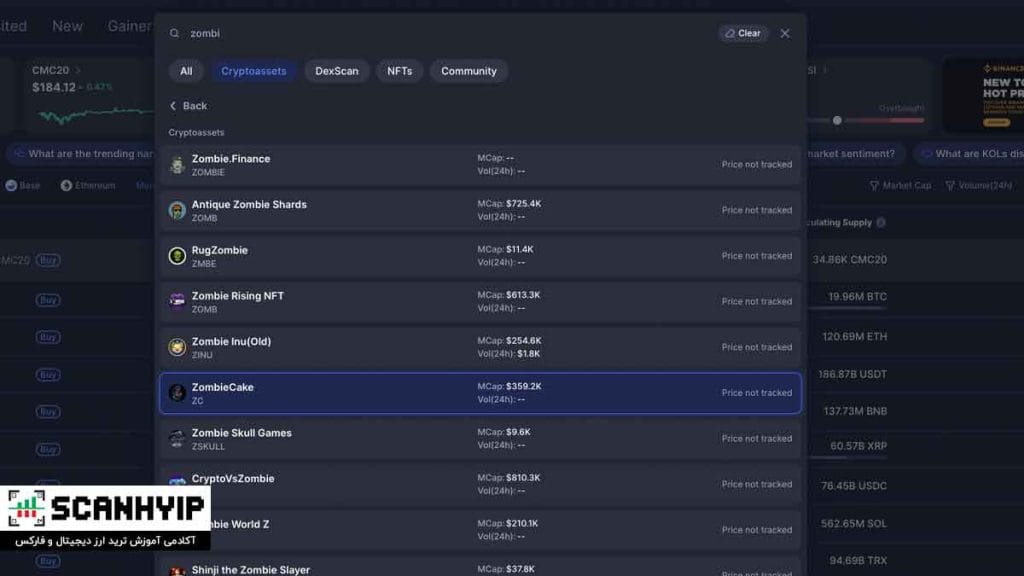Click the '60.57B XRP' supply value
Image resolution: width=1024 pixels, height=576 pixels.
pos(858,446)
